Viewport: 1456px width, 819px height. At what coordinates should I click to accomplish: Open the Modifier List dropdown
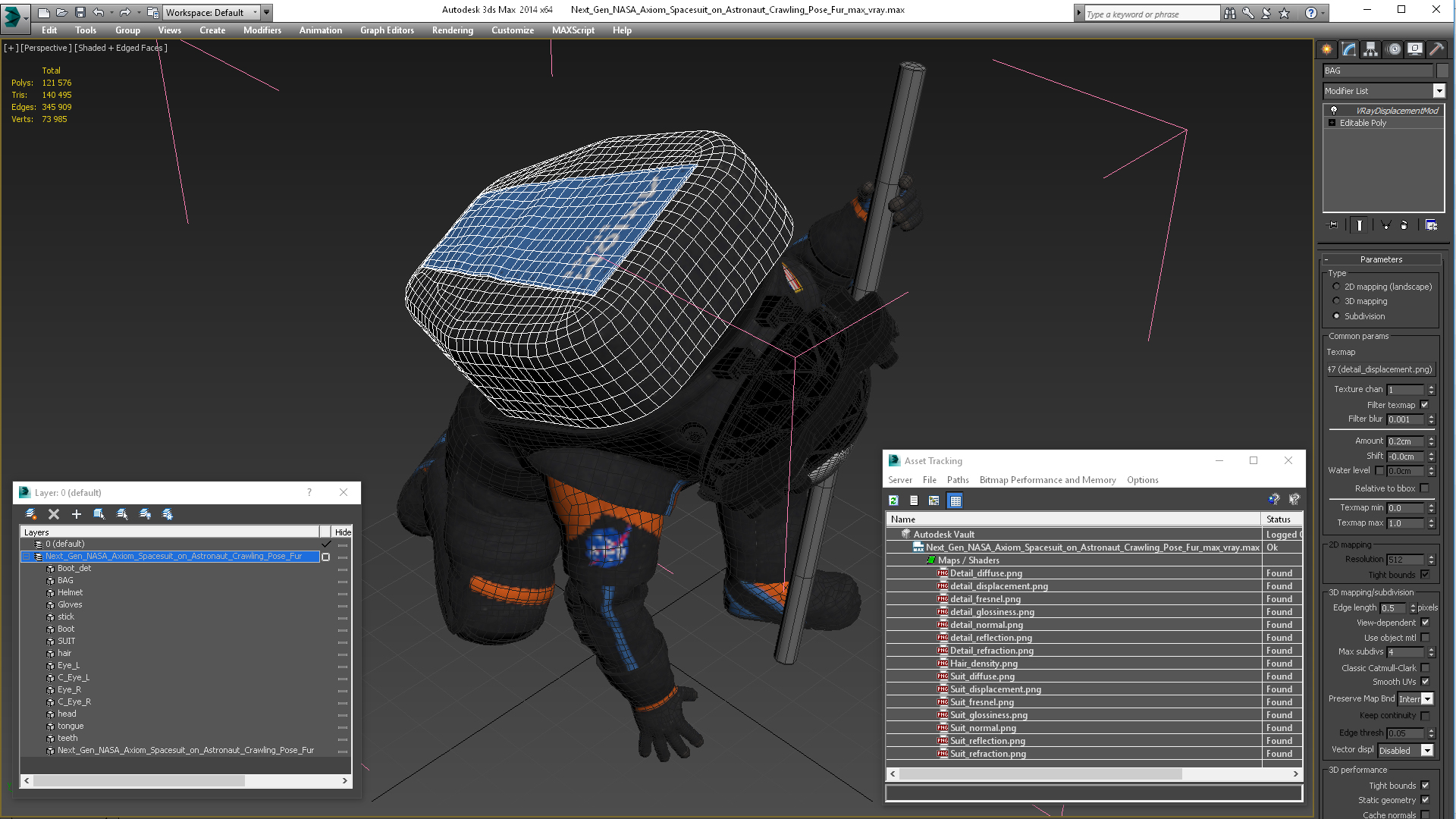tap(1439, 91)
